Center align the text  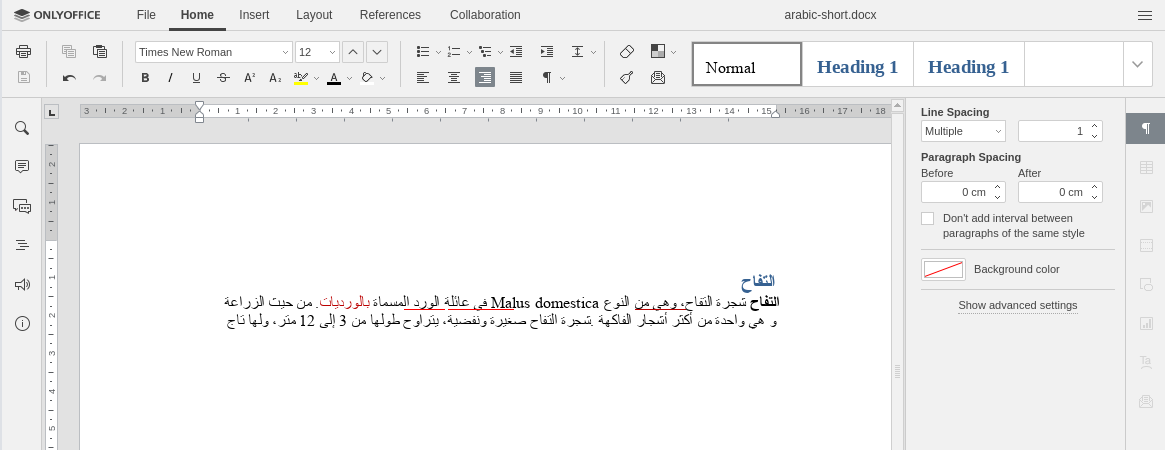click(x=454, y=77)
